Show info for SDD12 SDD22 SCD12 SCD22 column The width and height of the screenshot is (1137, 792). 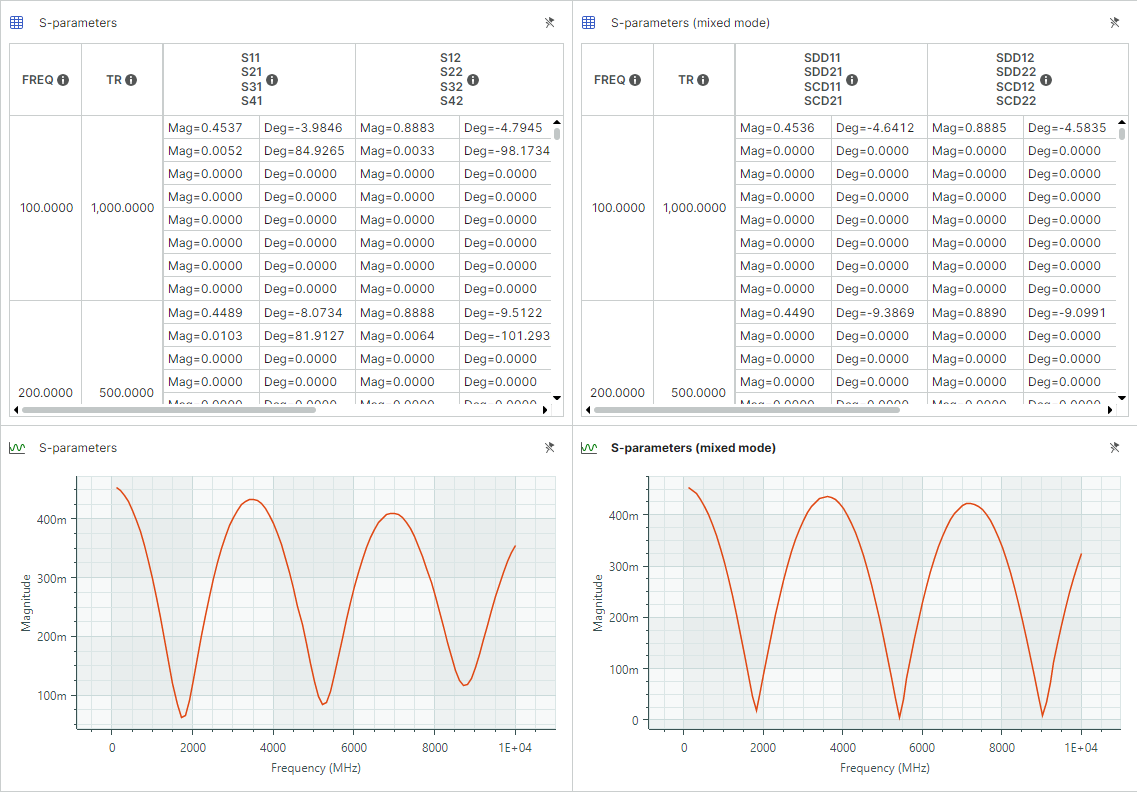(x=1046, y=80)
